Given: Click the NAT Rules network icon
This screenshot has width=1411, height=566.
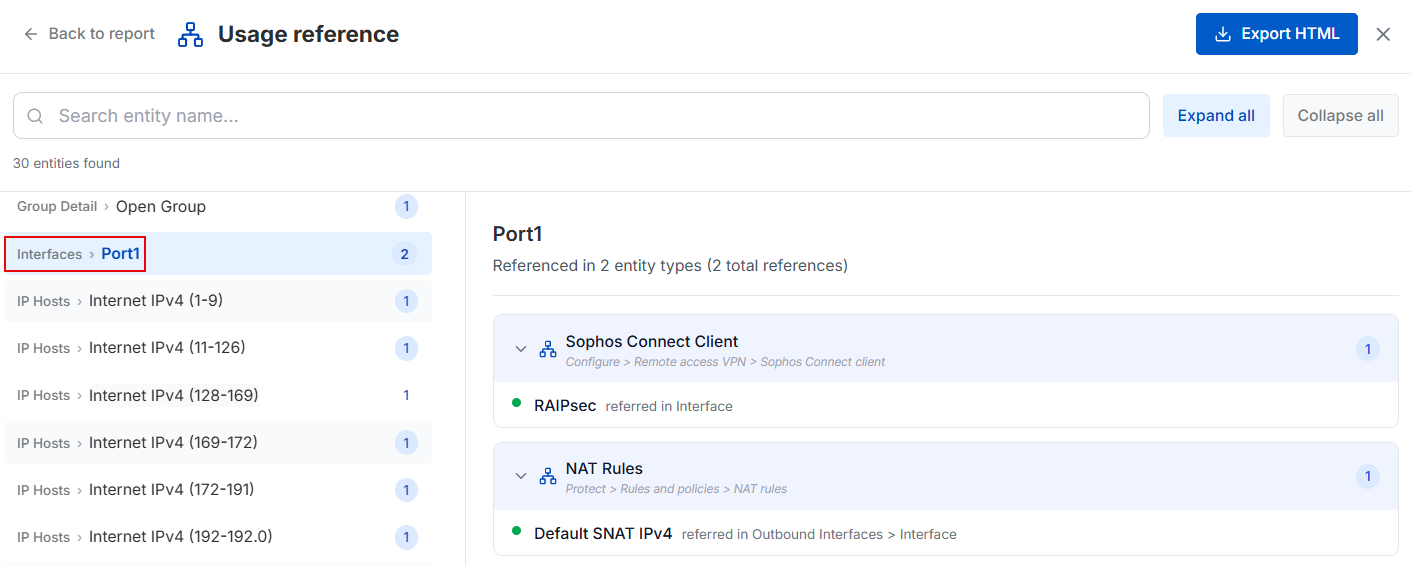Looking at the screenshot, I should pos(548,476).
